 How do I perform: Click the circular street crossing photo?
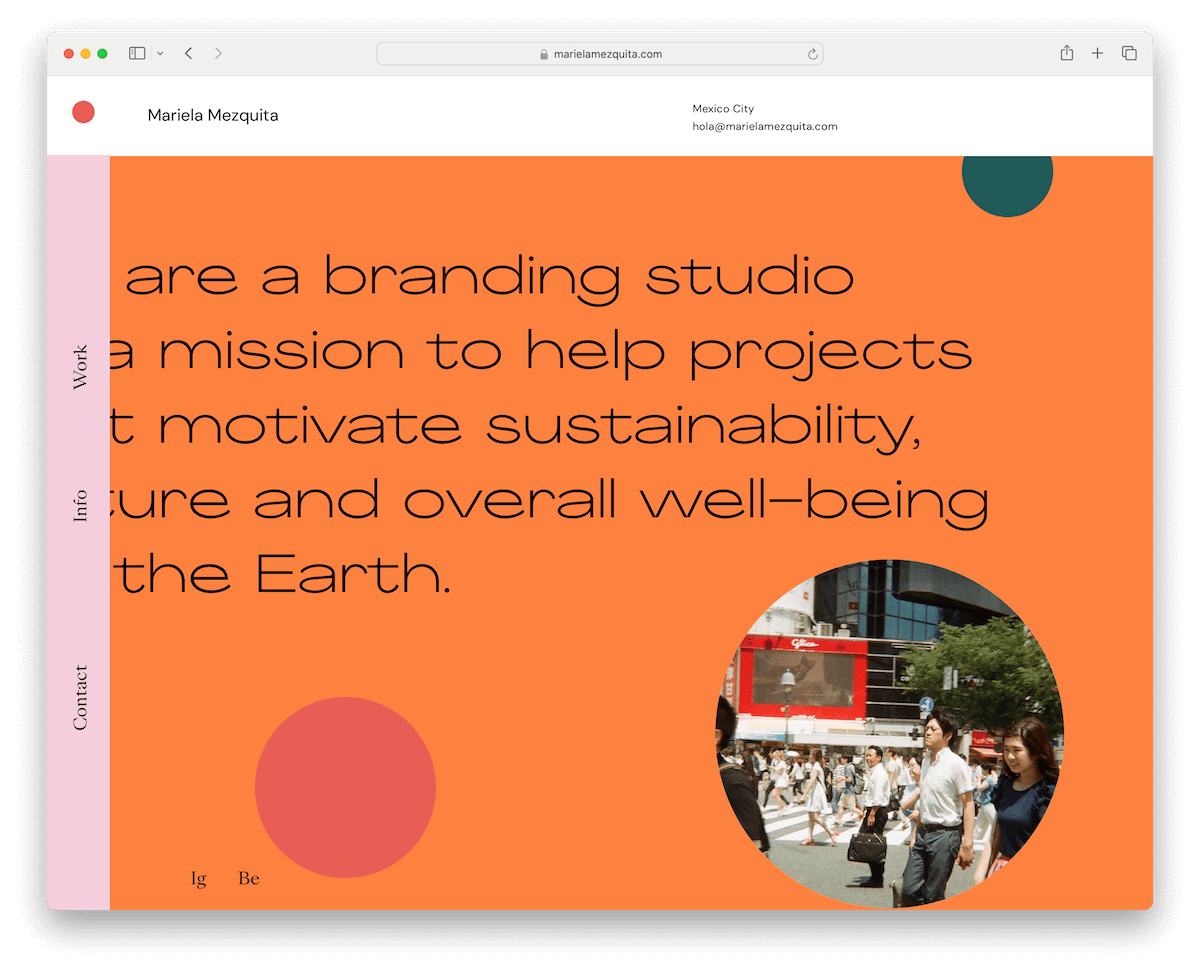(x=889, y=733)
